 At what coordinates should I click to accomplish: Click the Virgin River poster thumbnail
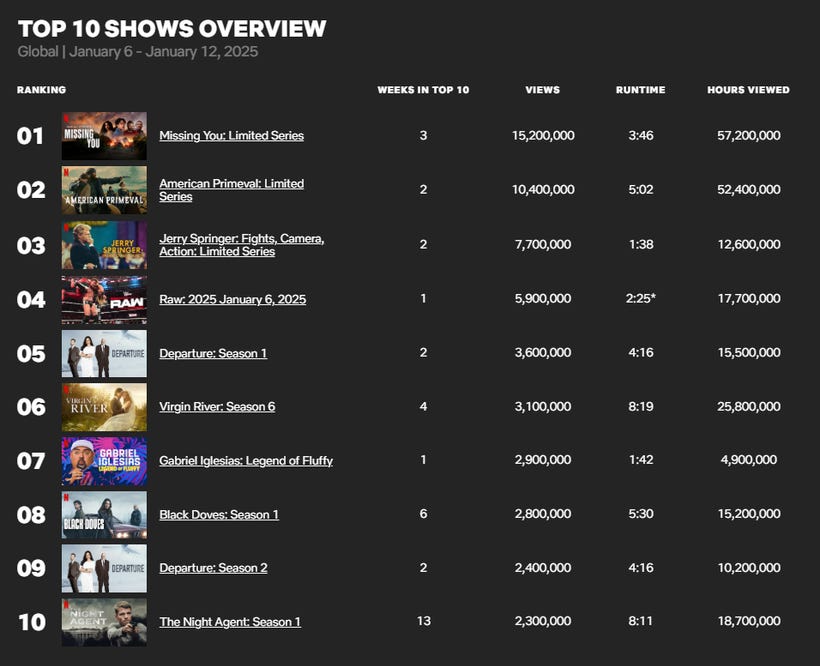pos(104,407)
